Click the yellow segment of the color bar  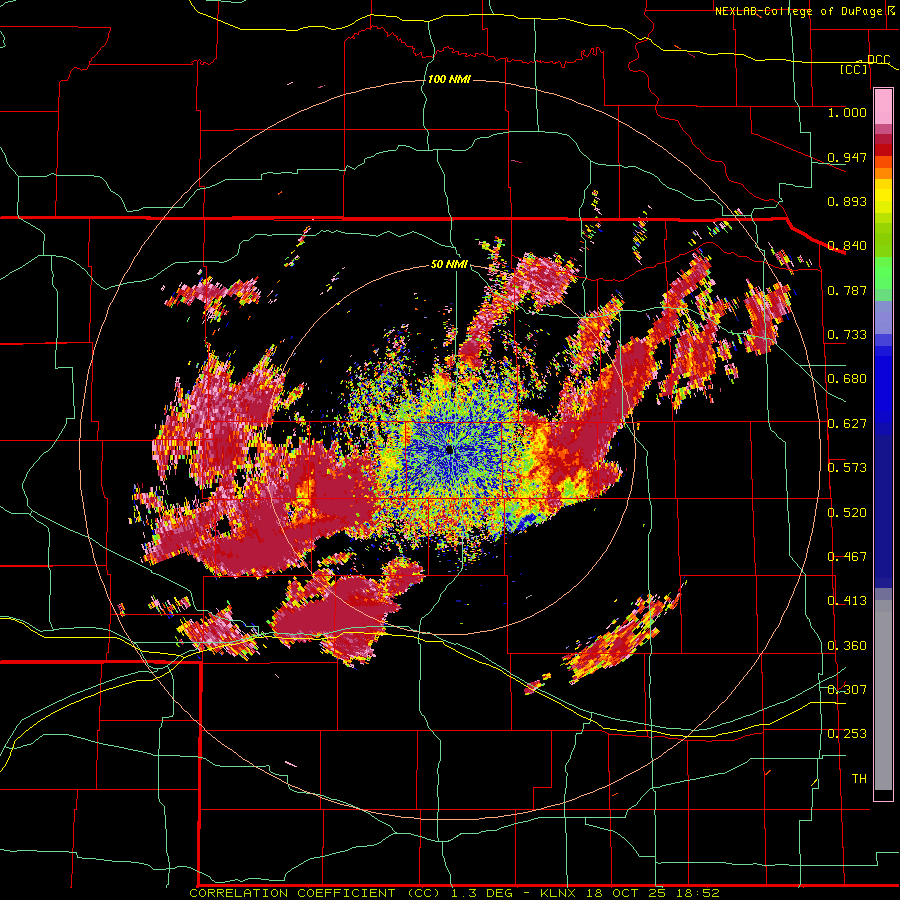[883, 196]
